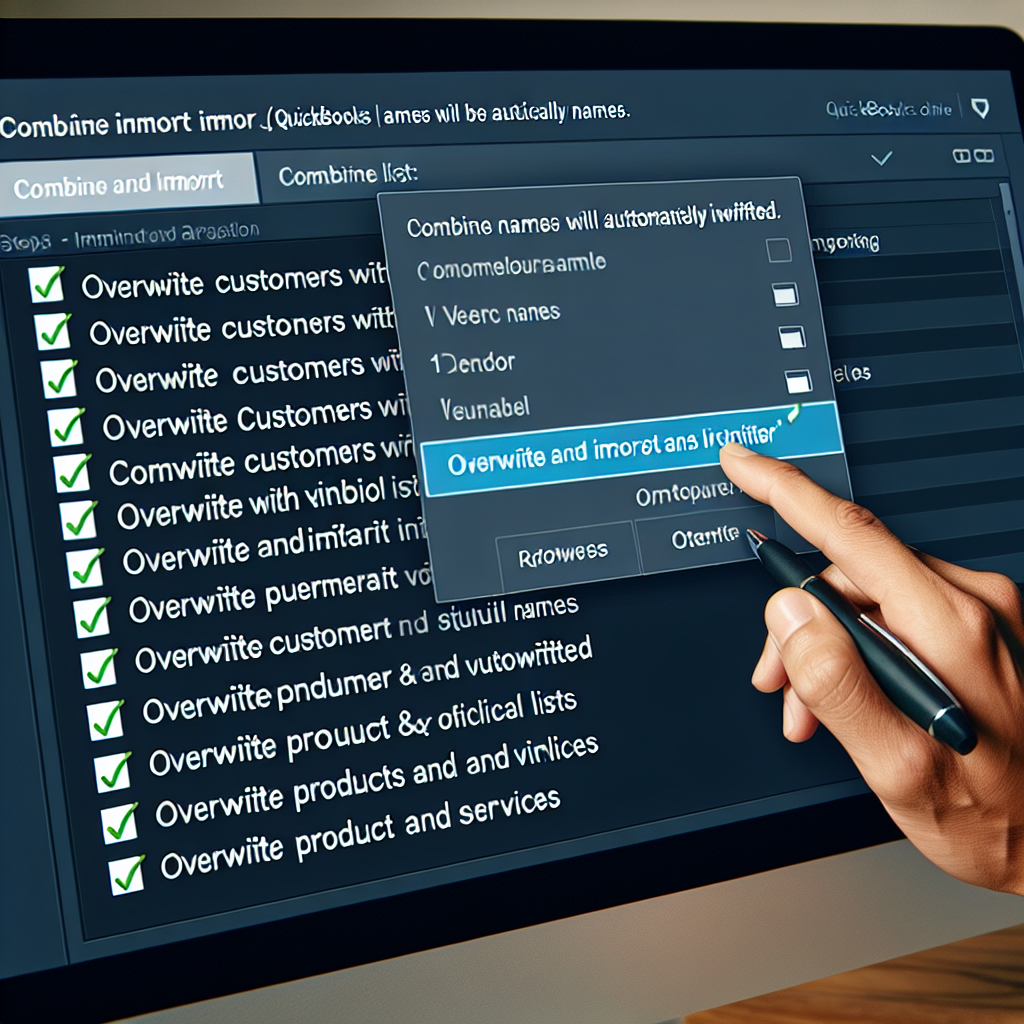The width and height of the screenshot is (1024, 1024).
Task: Click the Omtoparer link above dialog buttons
Action: click(x=685, y=493)
